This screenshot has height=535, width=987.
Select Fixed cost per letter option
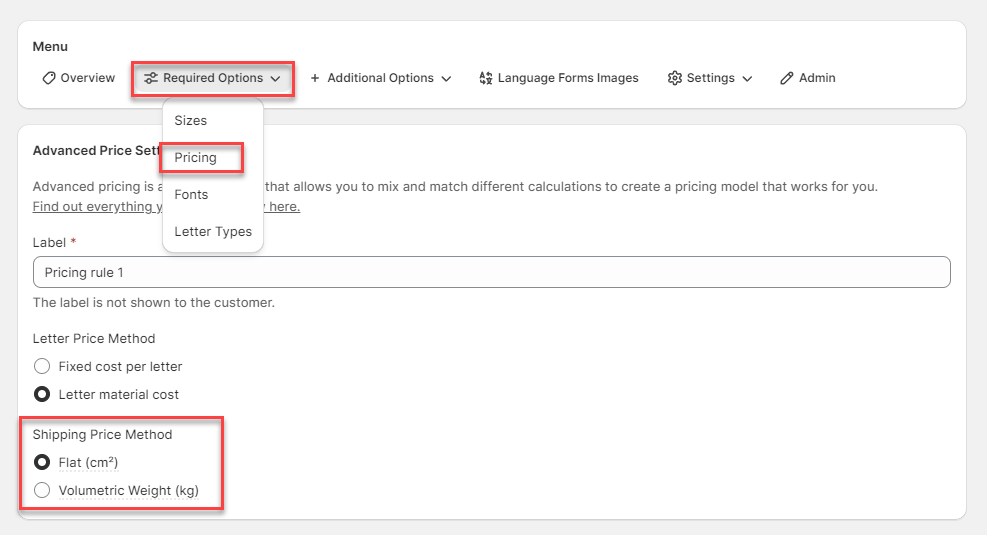(42, 366)
